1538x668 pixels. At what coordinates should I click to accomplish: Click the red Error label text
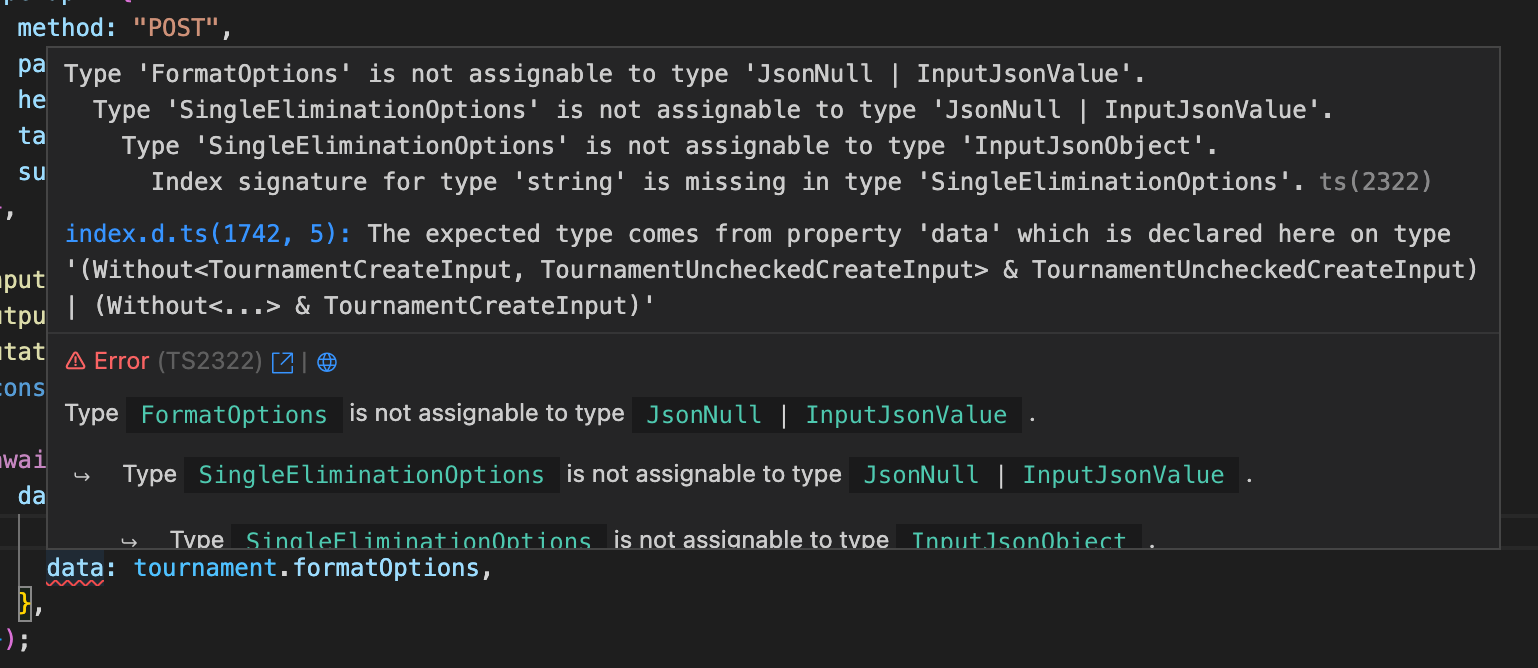[121, 361]
